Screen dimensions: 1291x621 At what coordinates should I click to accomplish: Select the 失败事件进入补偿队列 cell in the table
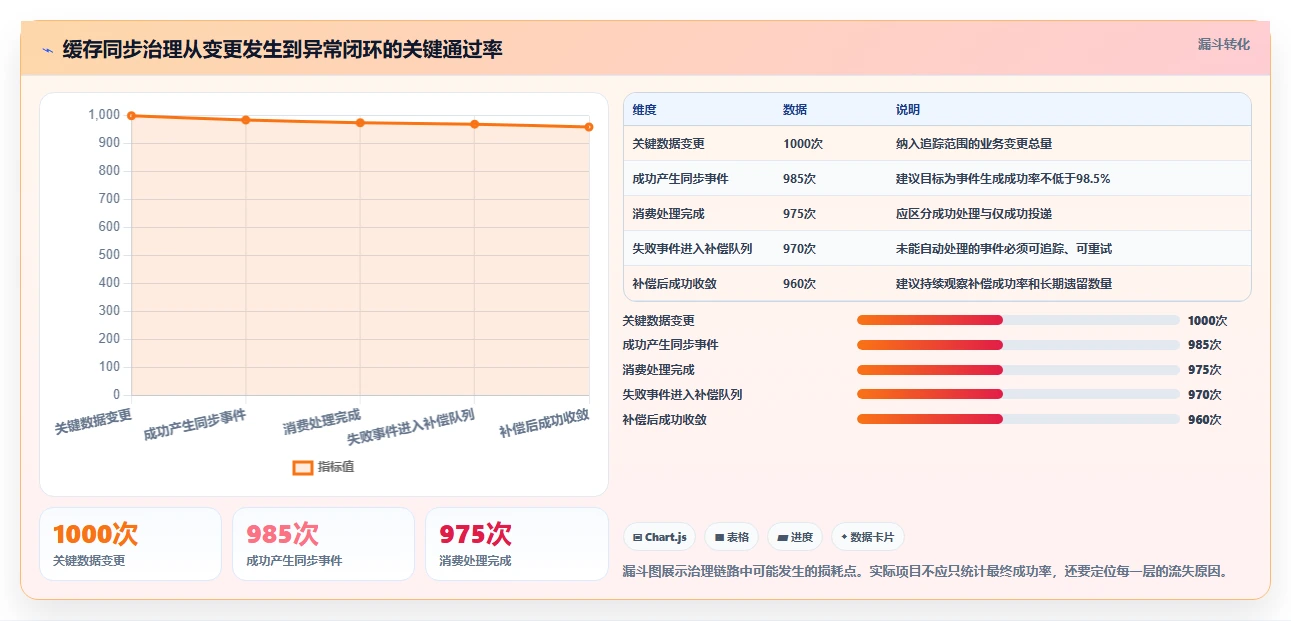(692, 249)
